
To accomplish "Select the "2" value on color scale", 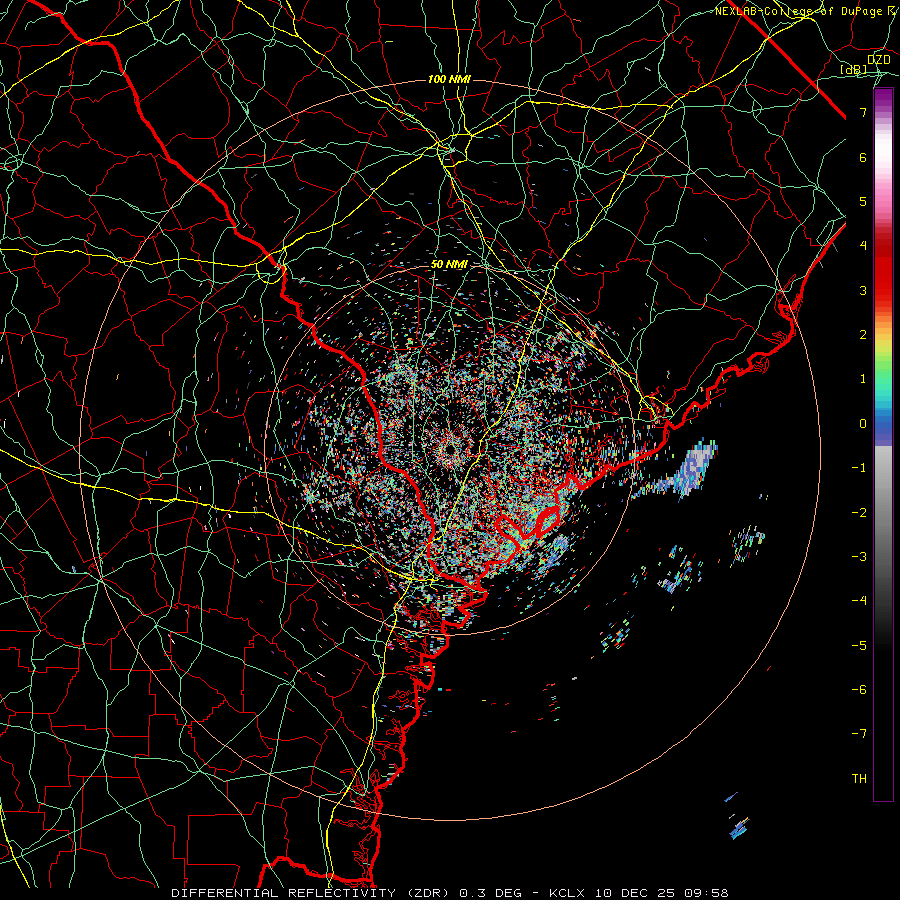I will [x=863, y=335].
